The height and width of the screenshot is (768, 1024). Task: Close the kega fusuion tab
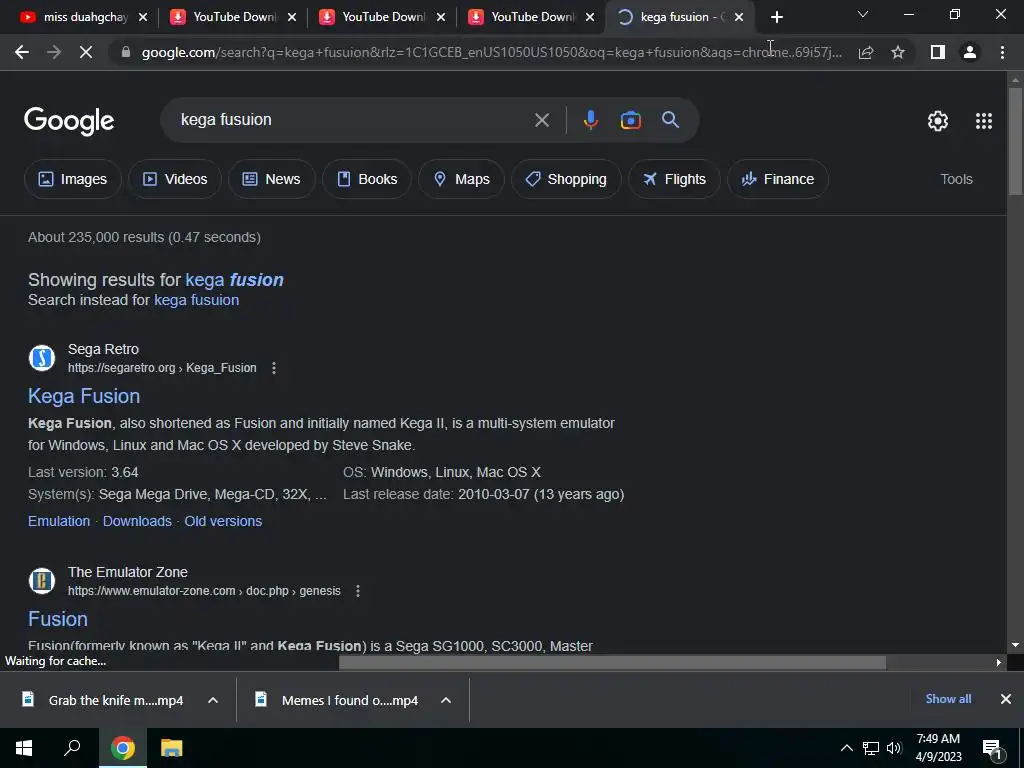[x=739, y=18]
